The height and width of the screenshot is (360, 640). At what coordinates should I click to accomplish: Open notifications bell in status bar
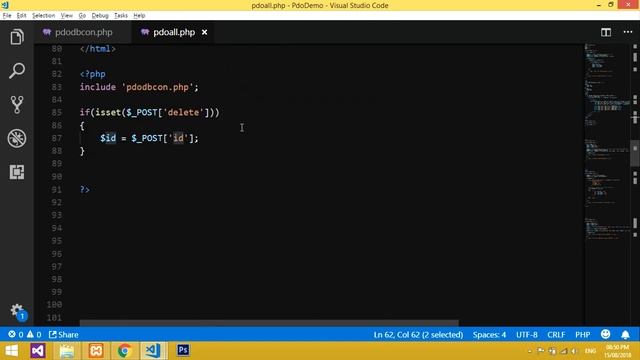click(625, 335)
